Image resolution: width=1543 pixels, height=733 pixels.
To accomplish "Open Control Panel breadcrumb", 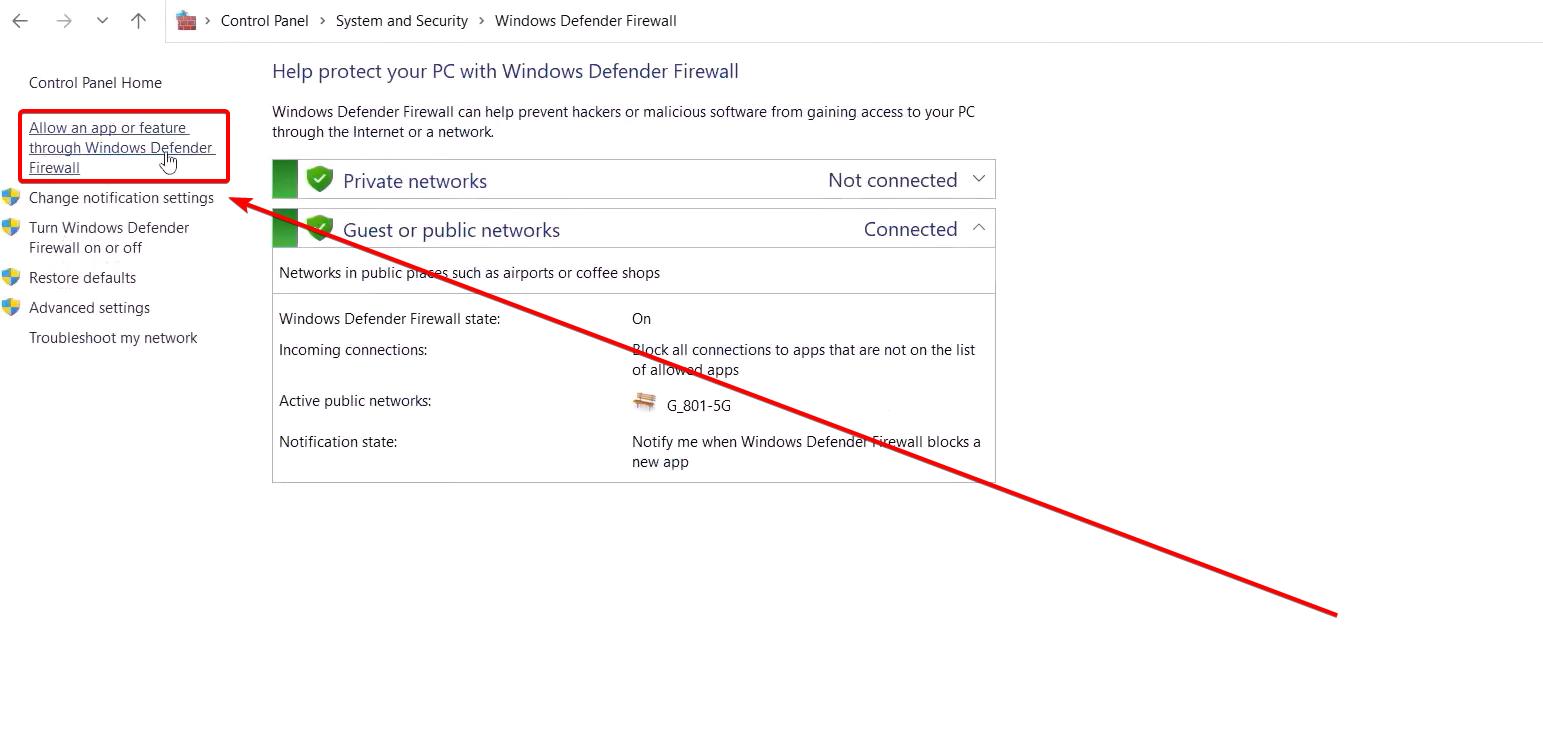I will pyautogui.click(x=264, y=20).
